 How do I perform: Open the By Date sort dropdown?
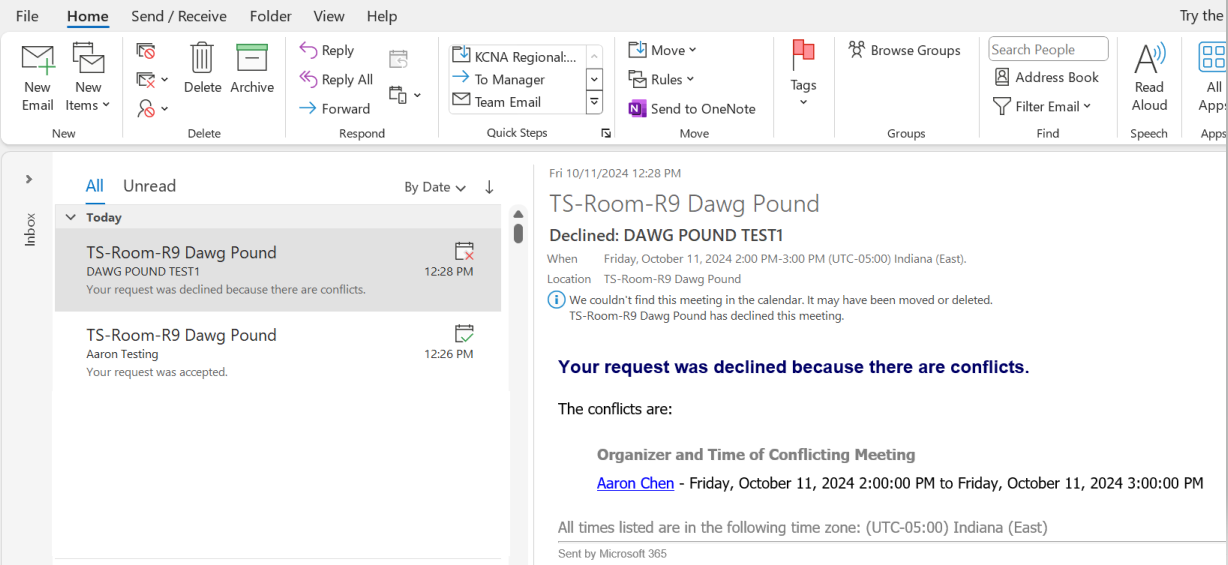click(x=435, y=187)
